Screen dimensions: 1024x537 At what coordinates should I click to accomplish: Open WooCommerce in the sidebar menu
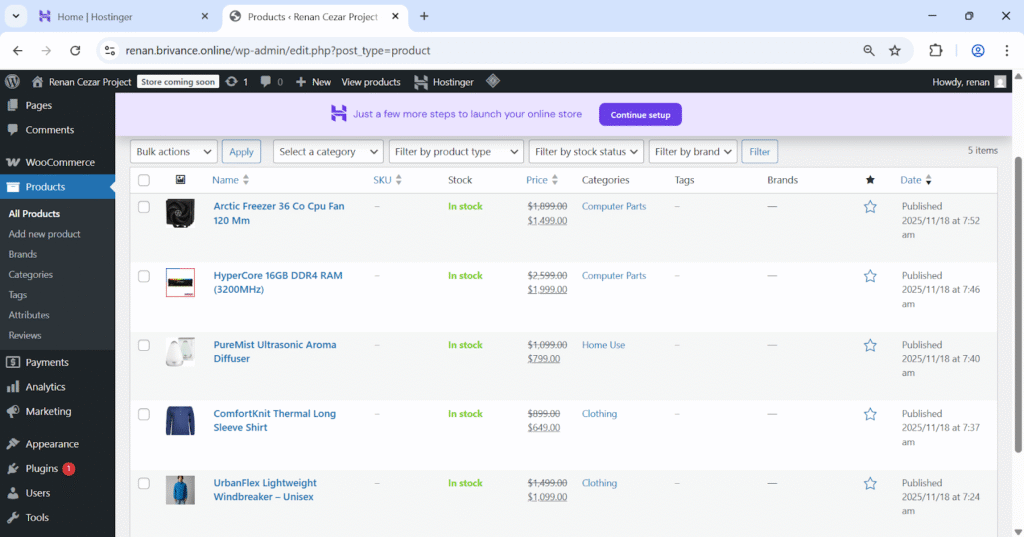(x=59, y=162)
